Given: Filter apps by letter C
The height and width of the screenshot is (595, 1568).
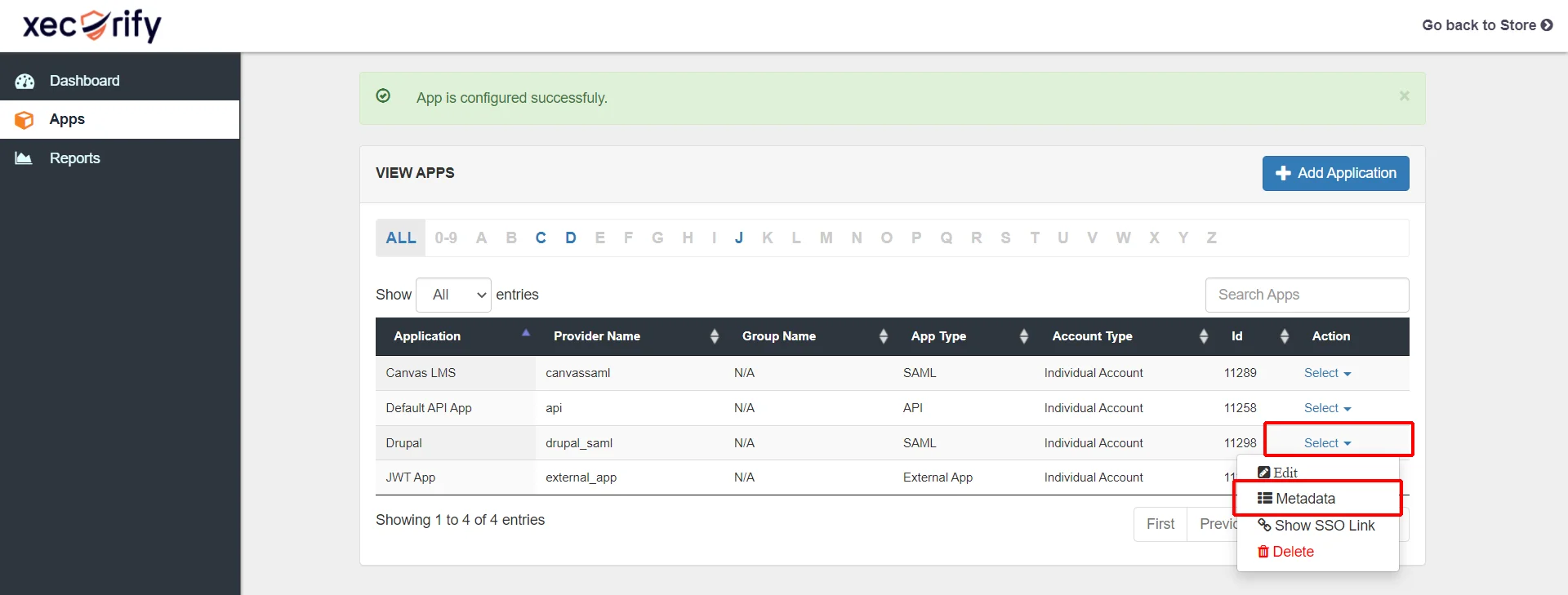Looking at the screenshot, I should (541, 238).
